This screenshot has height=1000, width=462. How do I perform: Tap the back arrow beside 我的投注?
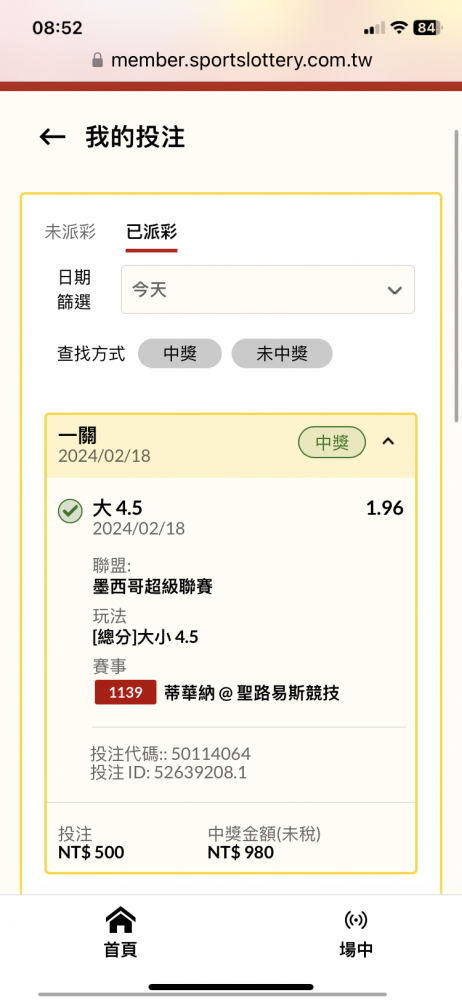52,136
